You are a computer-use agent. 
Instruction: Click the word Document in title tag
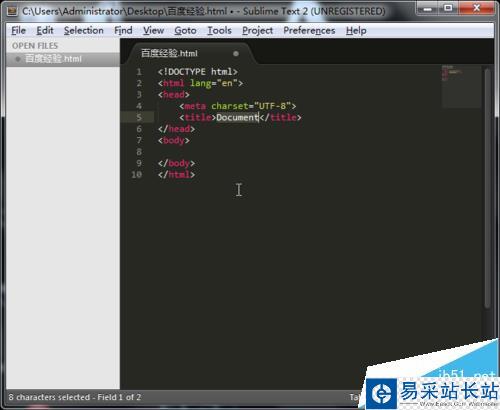click(237, 117)
